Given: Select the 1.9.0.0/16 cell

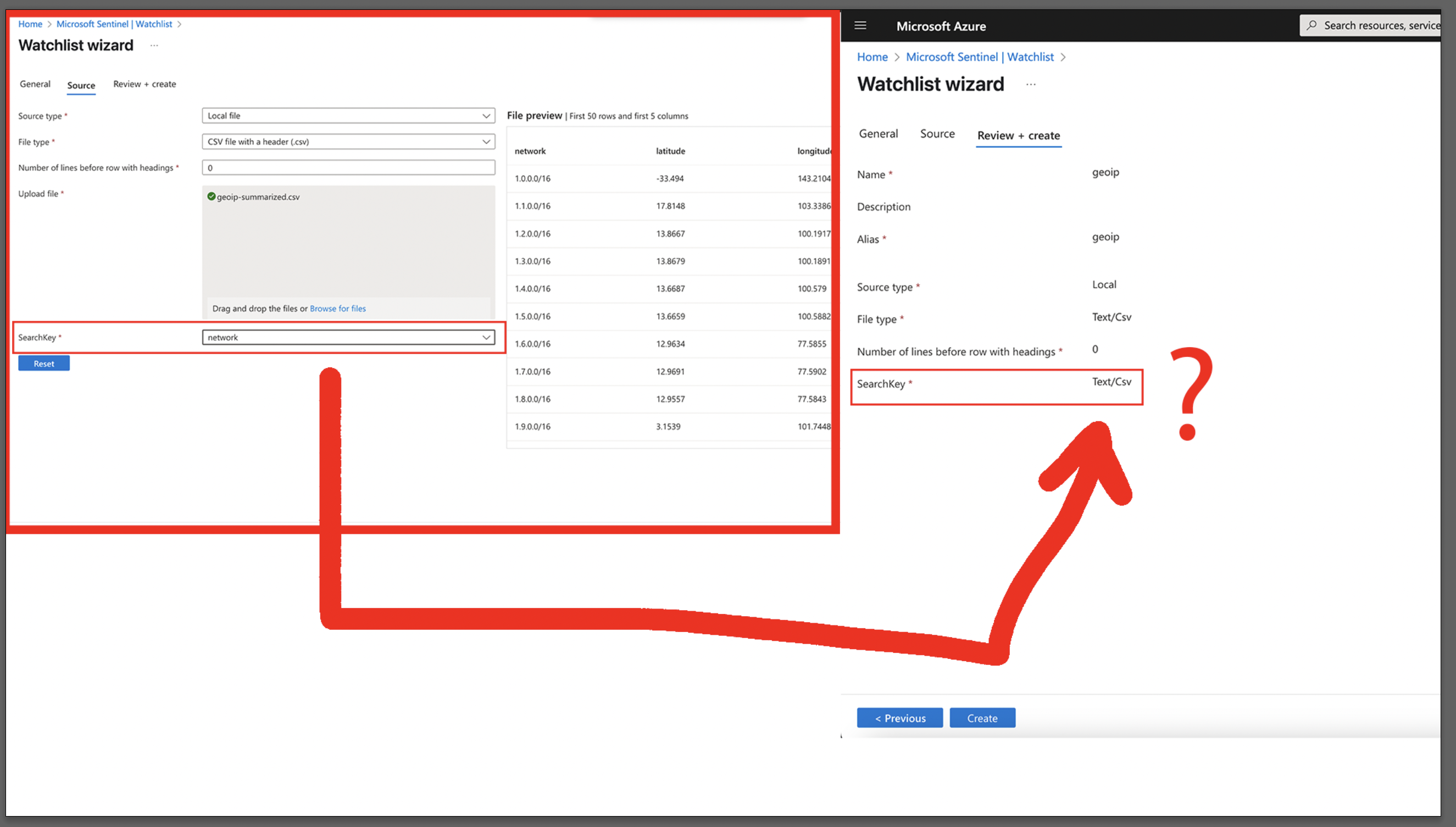Looking at the screenshot, I should click(x=532, y=427).
